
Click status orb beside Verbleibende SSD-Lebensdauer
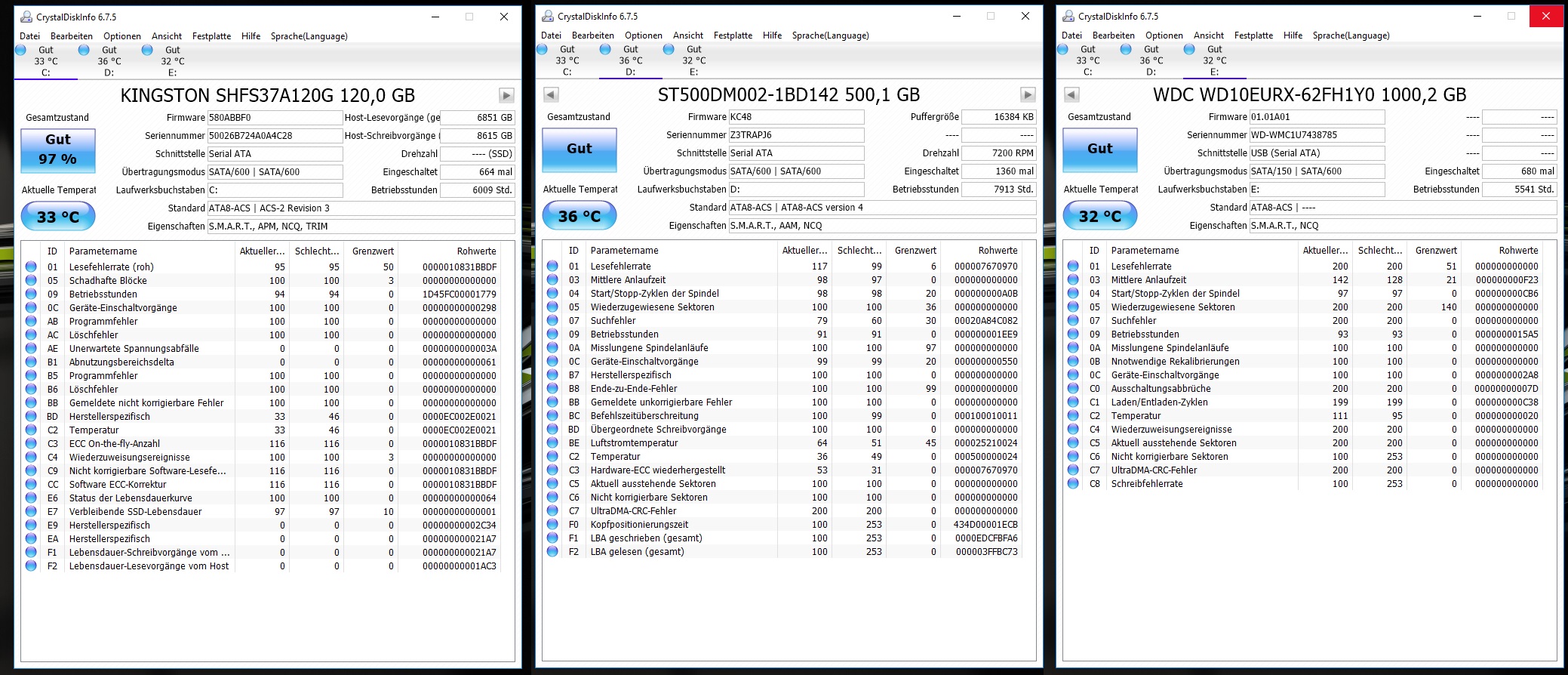pyautogui.click(x=31, y=511)
